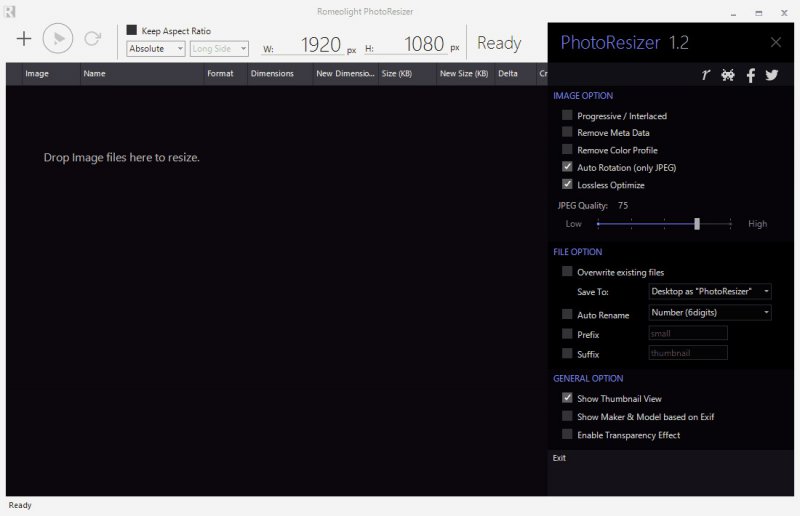This screenshot has width=800, height=516.
Task: Check Remove Meta Data
Action: [567, 132]
